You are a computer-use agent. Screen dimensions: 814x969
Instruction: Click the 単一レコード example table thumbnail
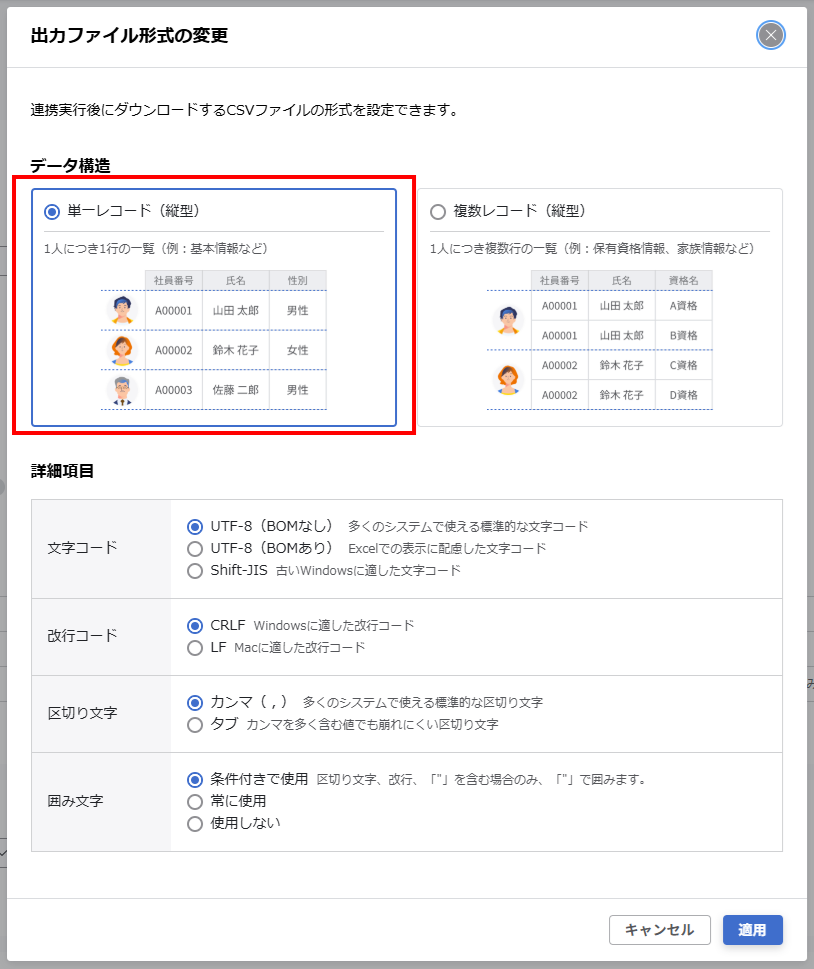[214, 339]
